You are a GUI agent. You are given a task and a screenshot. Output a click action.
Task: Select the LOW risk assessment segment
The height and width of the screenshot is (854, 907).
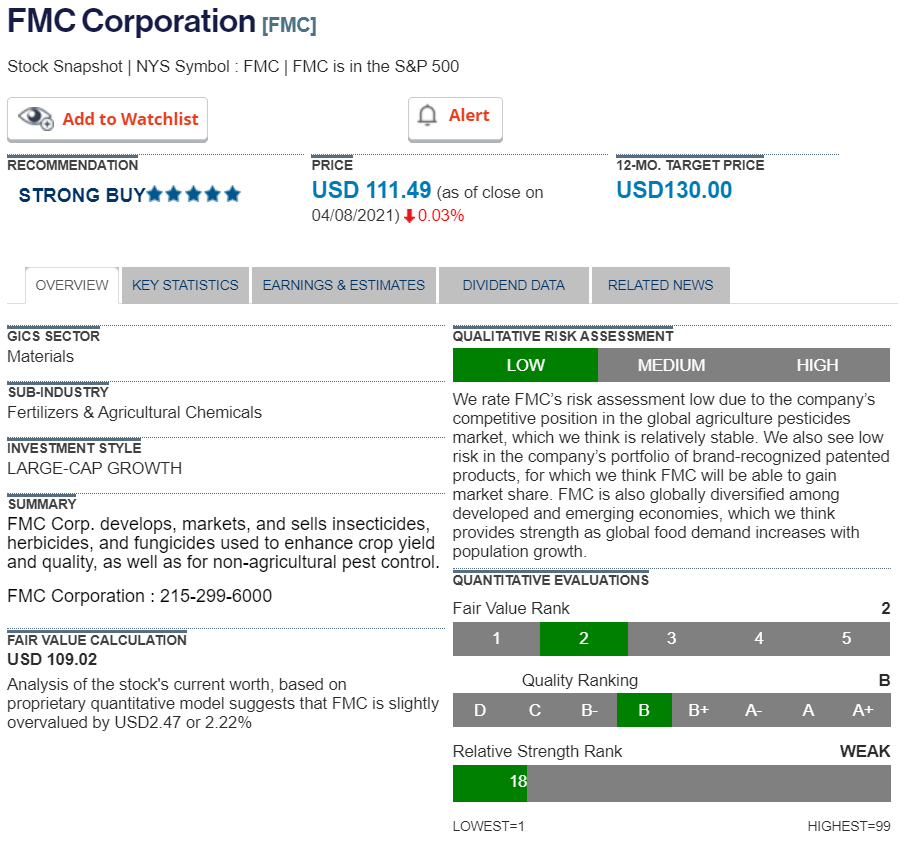(525, 365)
